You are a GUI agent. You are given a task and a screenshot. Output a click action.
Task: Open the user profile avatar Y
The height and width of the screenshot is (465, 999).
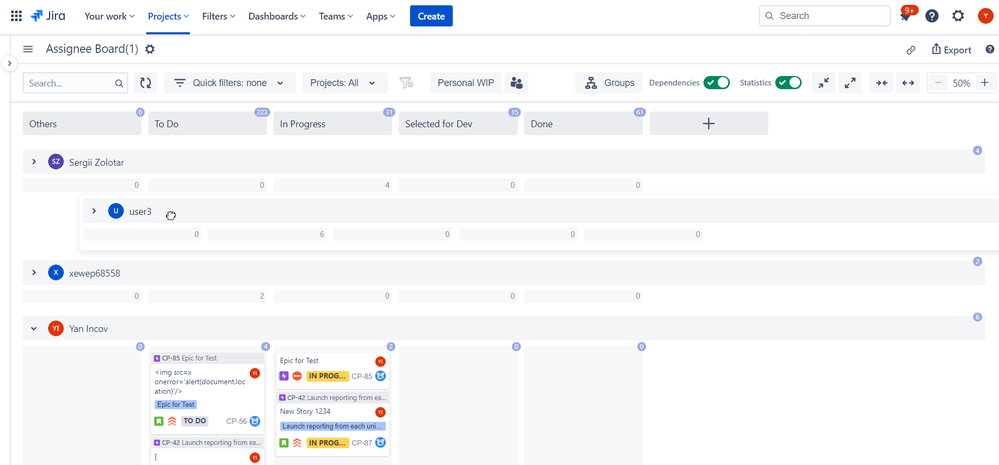tap(985, 17)
